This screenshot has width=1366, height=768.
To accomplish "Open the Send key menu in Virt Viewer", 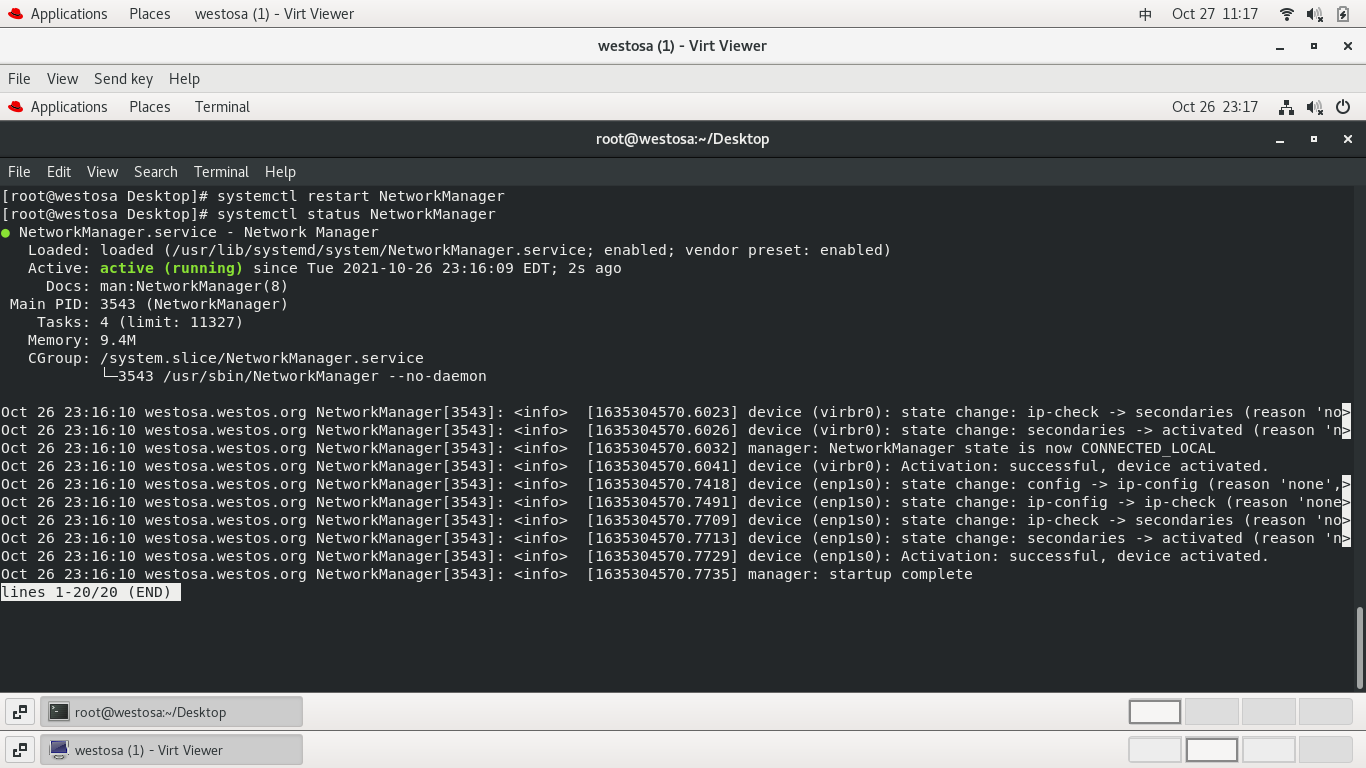I will pos(123,79).
